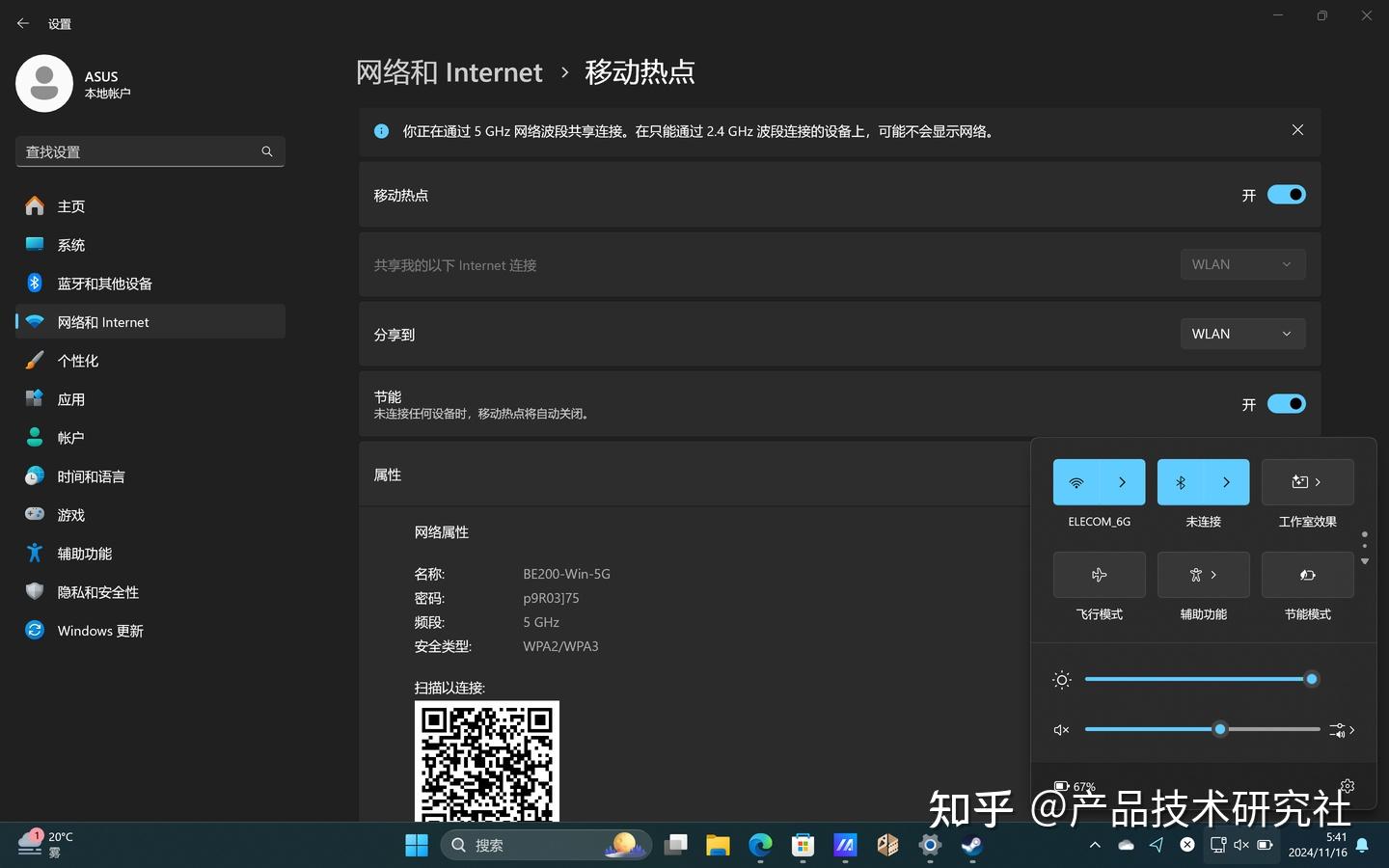This screenshot has width=1389, height=868.
Task: Enable 飞行模式 in quick settings
Action: pos(1099,575)
